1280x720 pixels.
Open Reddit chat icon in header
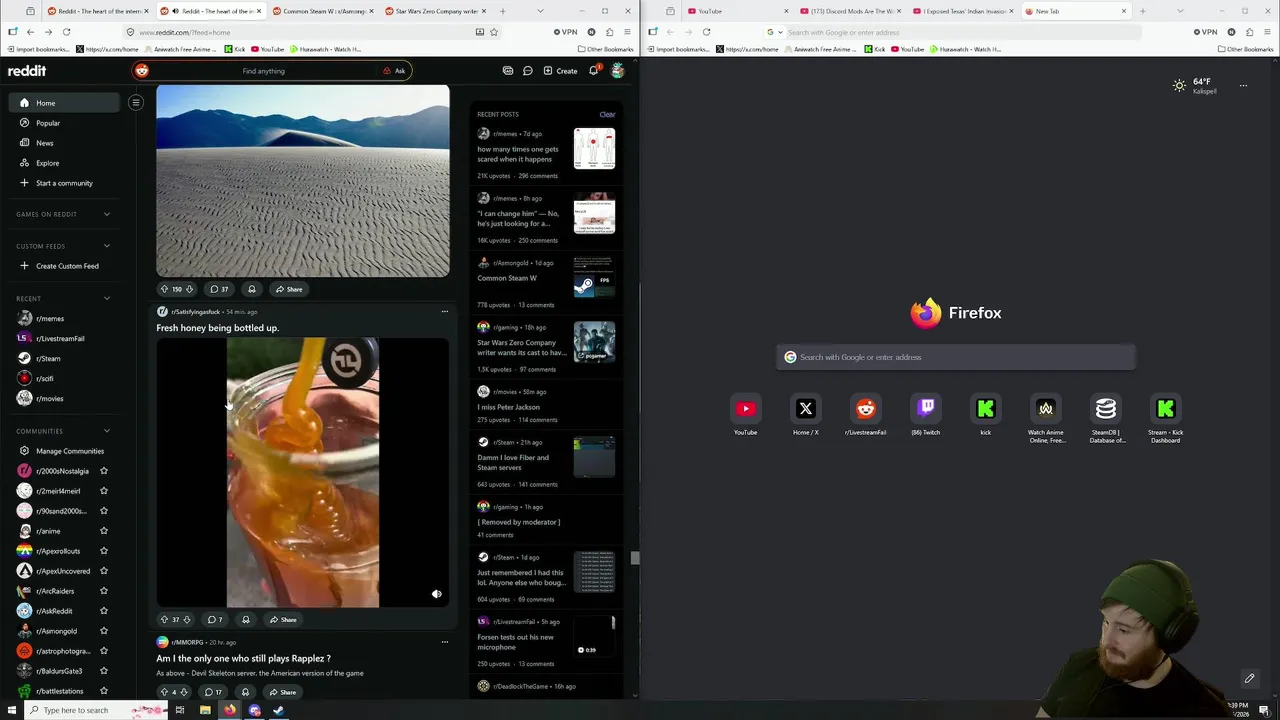pyautogui.click(x=528, y=71)
